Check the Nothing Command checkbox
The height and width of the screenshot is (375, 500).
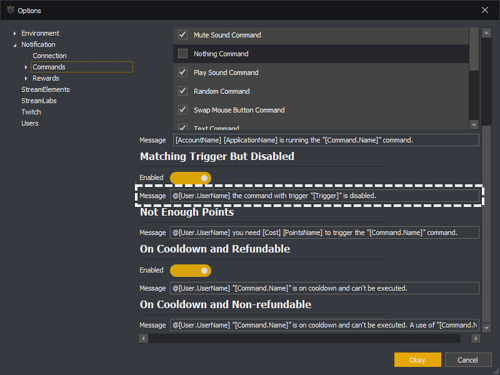tap(183, 53)
